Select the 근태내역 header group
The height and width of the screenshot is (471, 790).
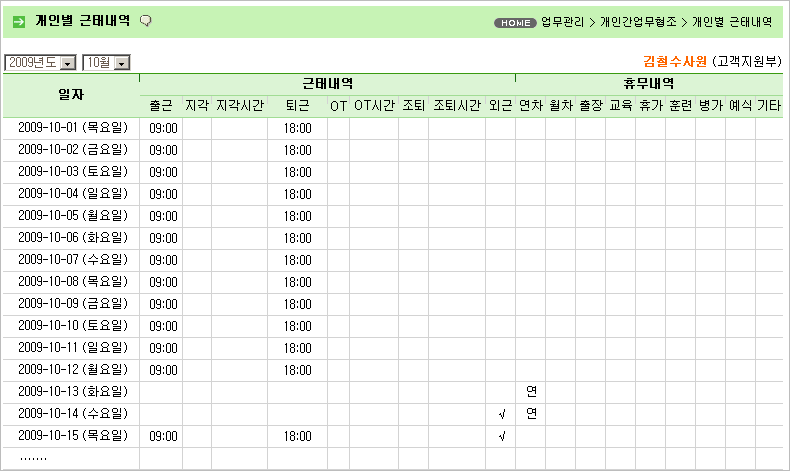(x=327, y=84)
